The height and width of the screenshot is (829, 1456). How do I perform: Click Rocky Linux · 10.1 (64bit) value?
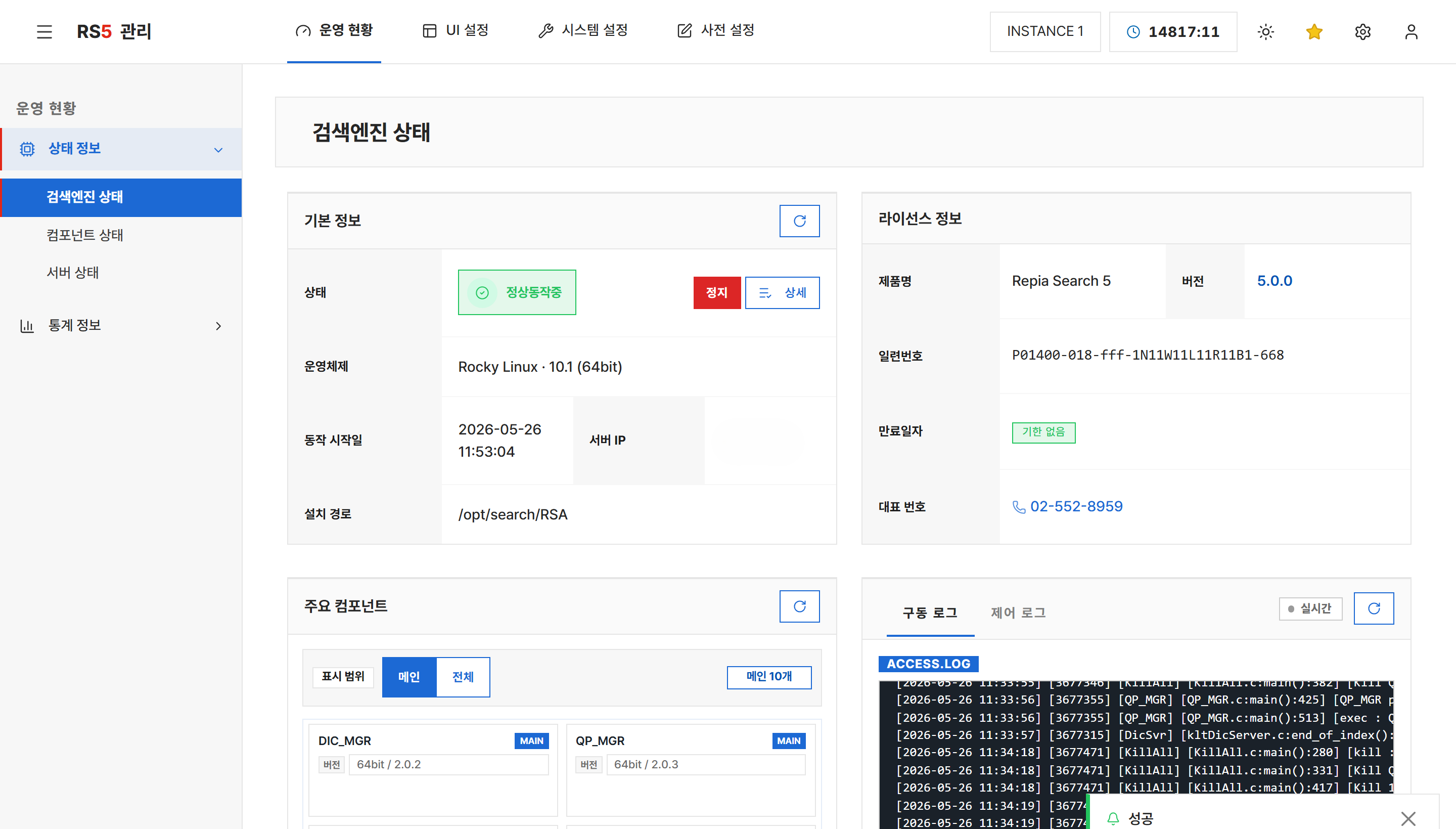point(540,367)
